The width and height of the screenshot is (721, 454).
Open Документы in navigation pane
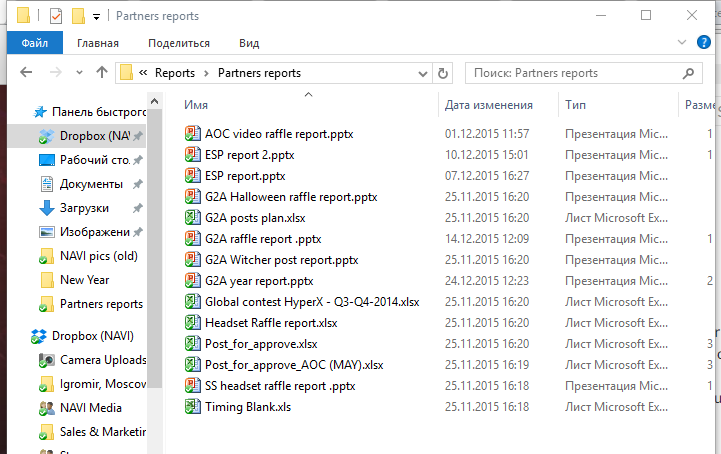point(91,184)
